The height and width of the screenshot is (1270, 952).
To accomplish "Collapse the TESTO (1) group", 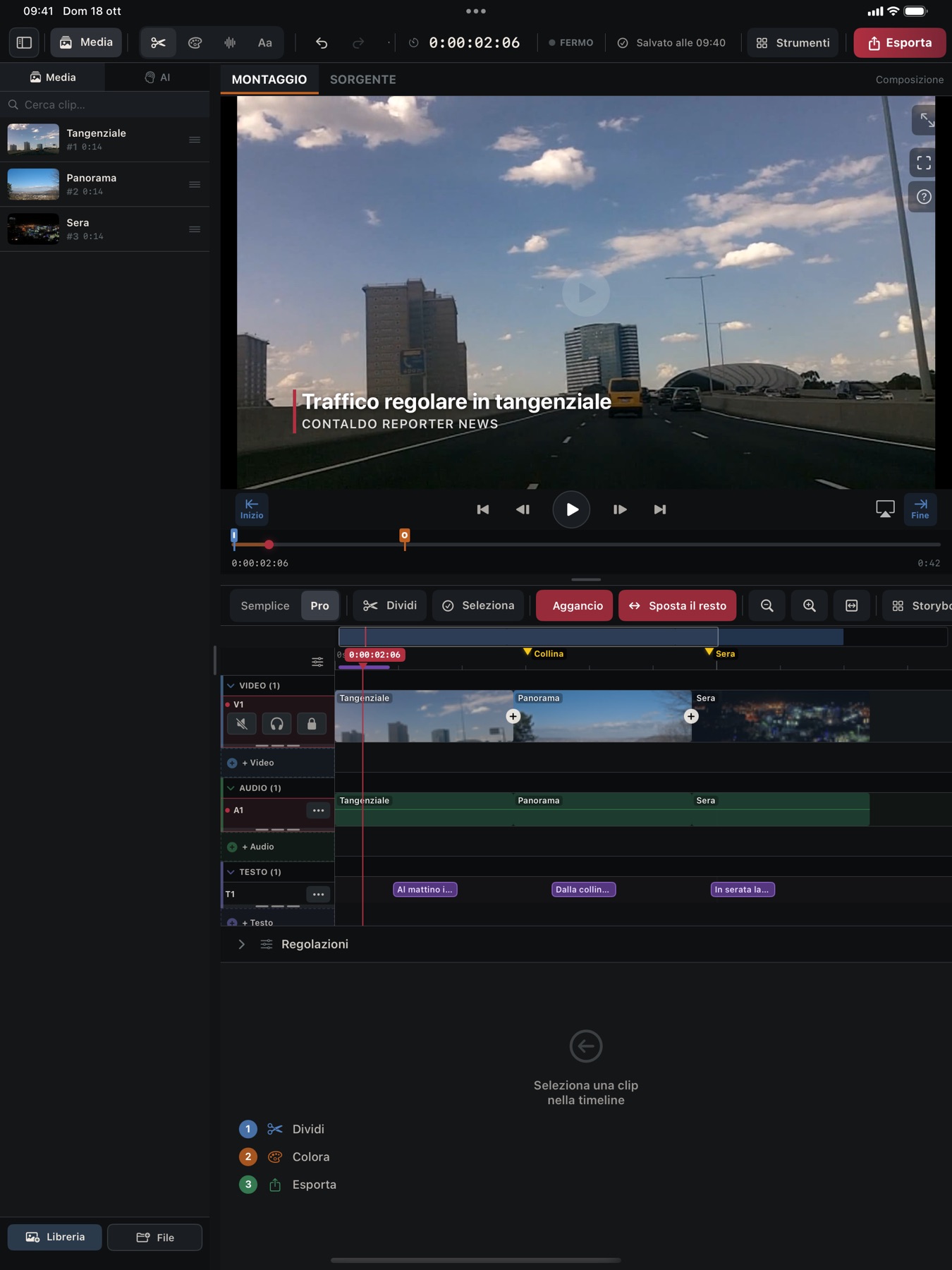I will 231,872.
